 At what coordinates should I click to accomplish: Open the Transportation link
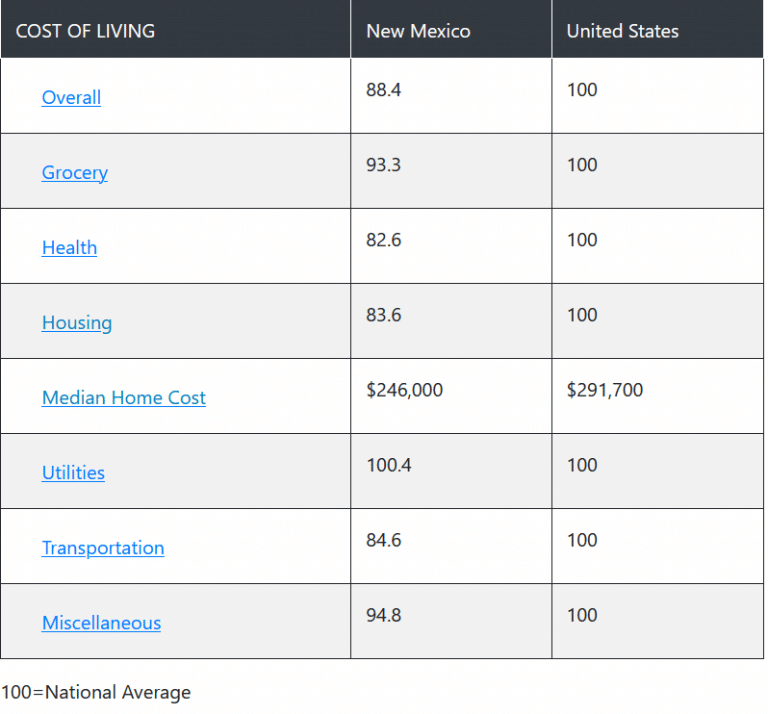102,547
